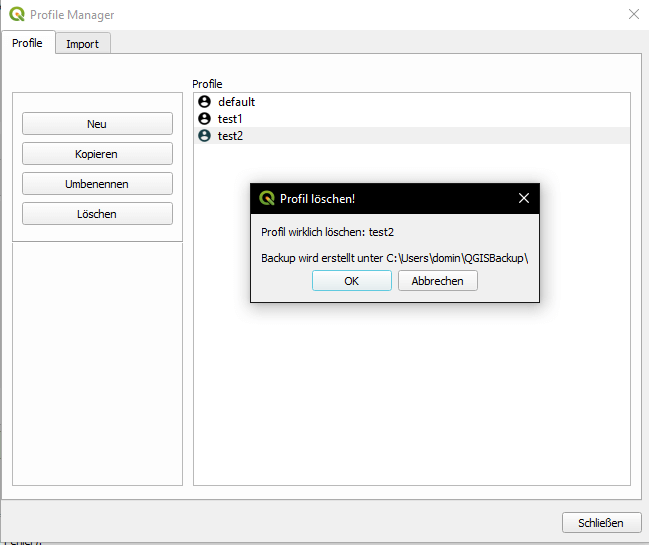Select the Profile tab

(x=27, y=43)
